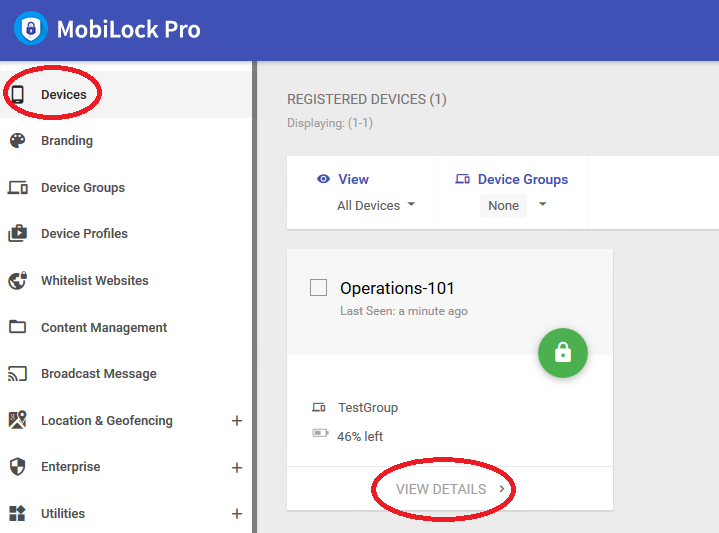
Task: Open Broadcast Message section
Action: point(126,373)
